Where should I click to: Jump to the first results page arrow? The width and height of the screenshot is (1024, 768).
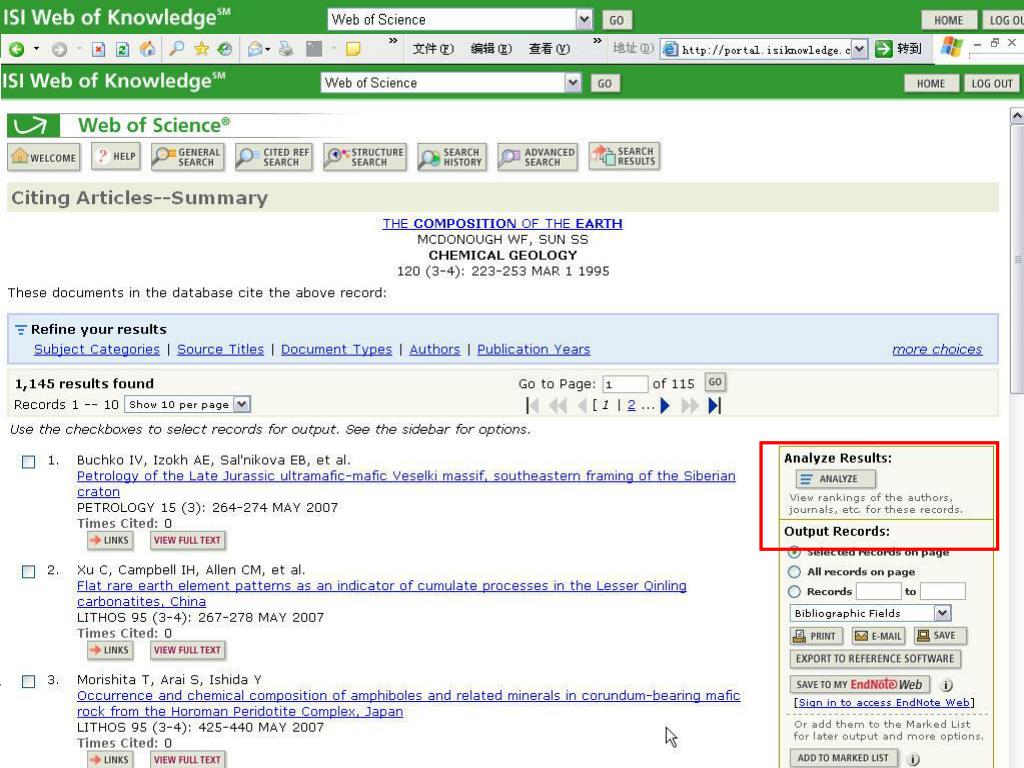(532, 406)
